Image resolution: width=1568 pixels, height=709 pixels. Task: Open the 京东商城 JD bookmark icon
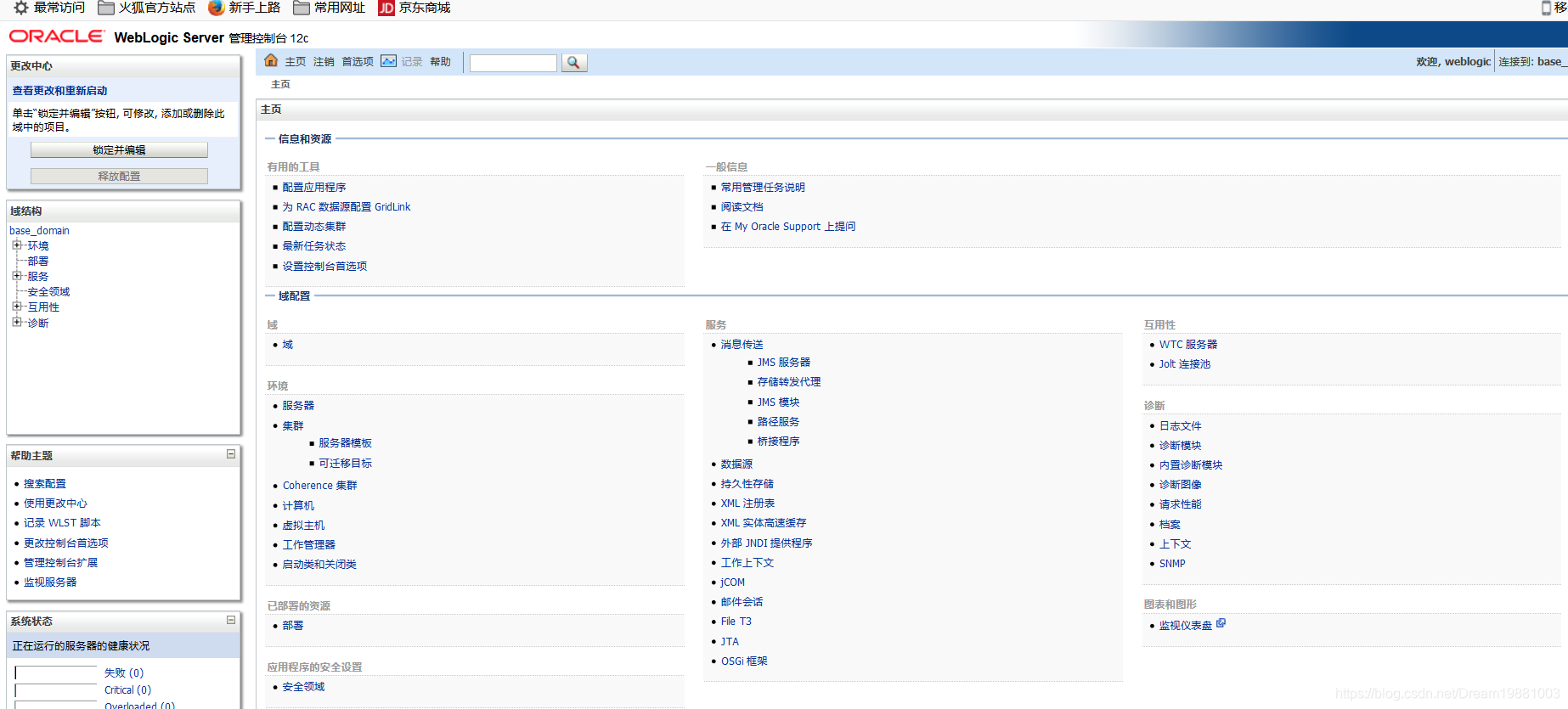(386, 8)
